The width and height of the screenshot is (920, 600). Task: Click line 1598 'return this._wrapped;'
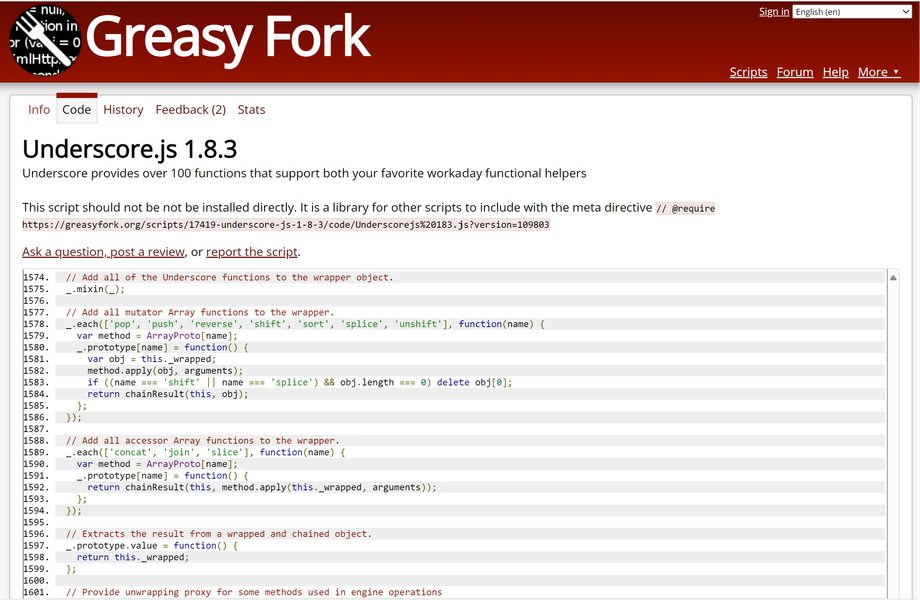(x=133, y=557)
